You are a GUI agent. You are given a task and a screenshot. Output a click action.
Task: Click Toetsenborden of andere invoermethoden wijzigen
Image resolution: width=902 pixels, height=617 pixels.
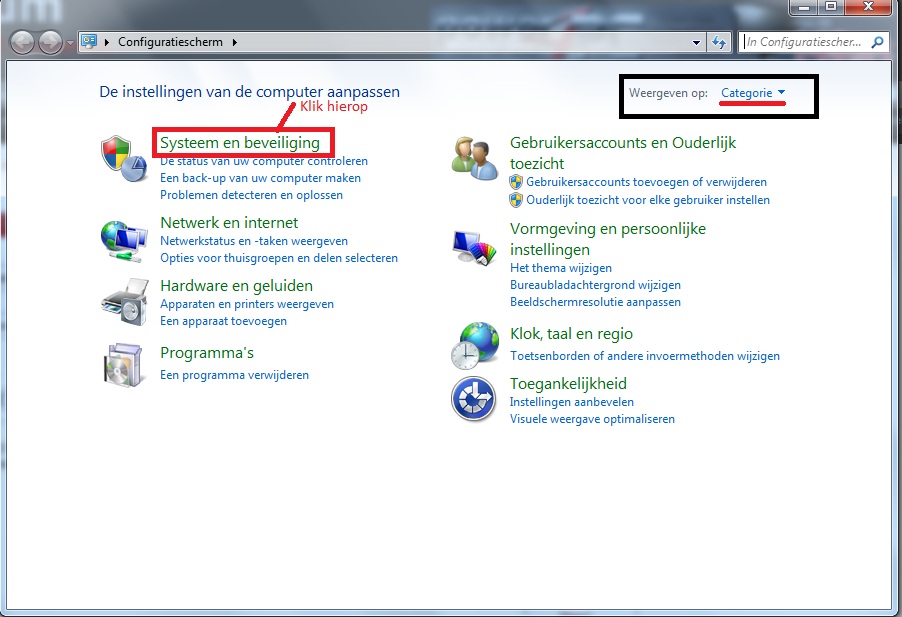pos(645,356)
